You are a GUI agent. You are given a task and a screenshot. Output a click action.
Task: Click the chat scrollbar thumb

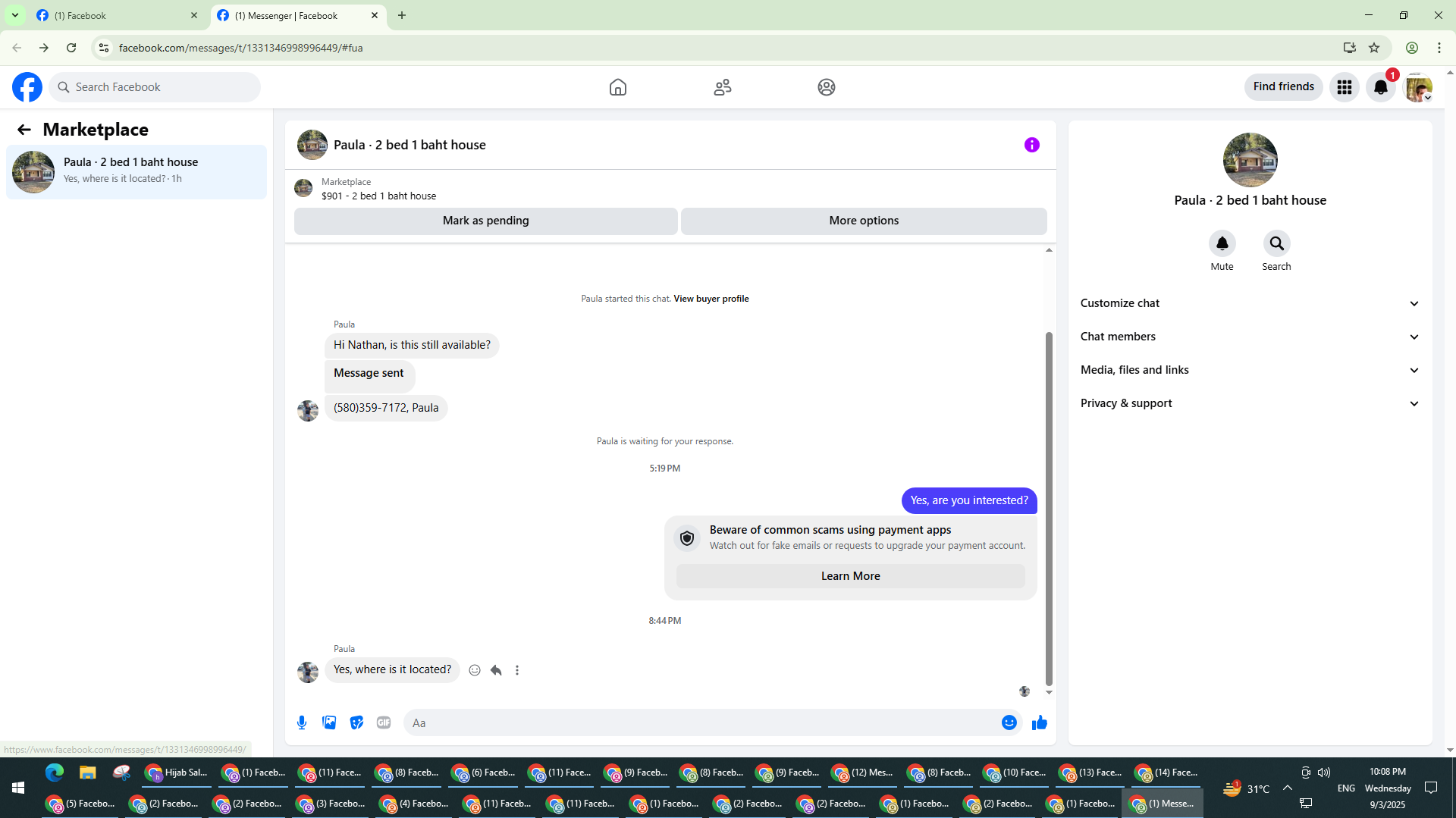coord(1049,508)
